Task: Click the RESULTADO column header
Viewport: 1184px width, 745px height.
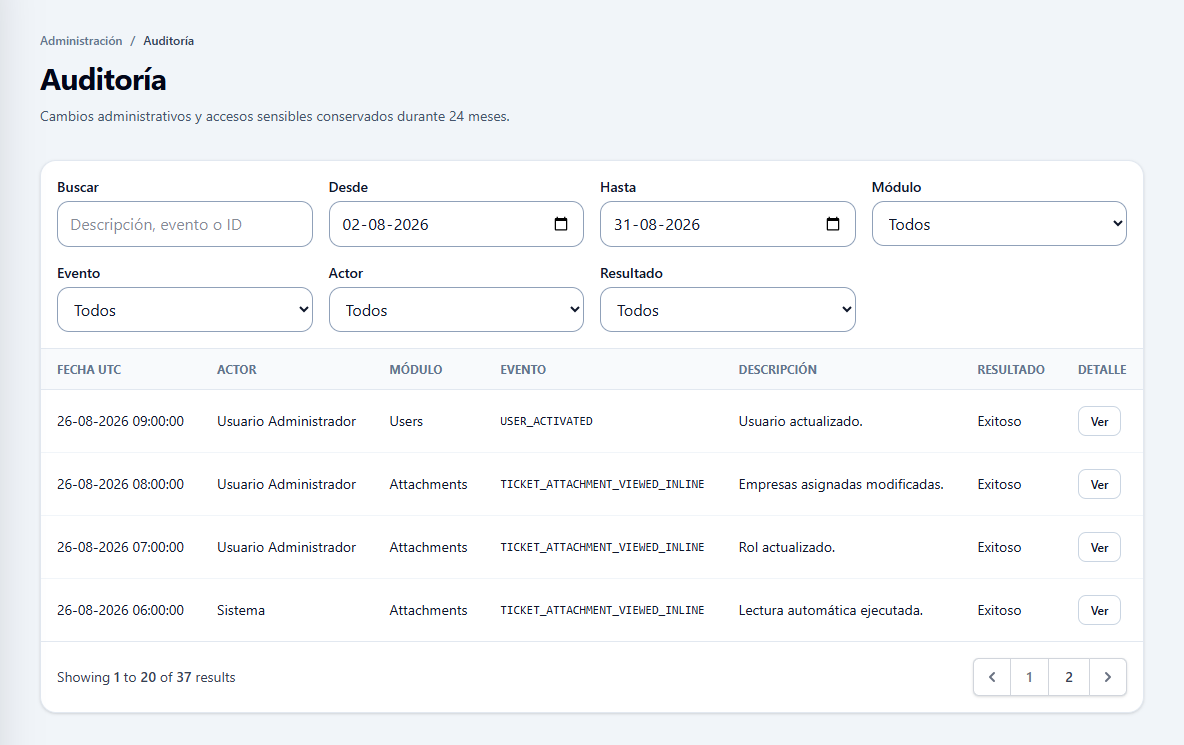Action: point(1011,370)
